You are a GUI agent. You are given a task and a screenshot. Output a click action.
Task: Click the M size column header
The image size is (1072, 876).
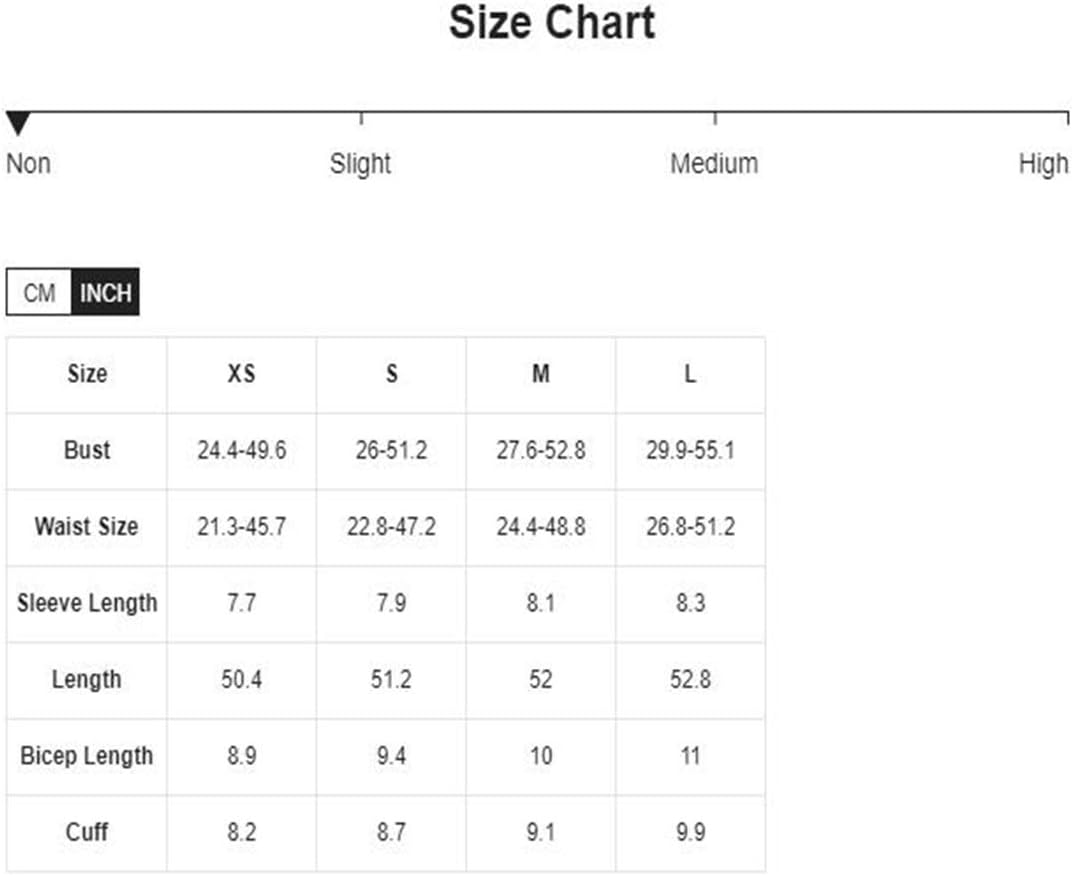click(x=541, y=374)
